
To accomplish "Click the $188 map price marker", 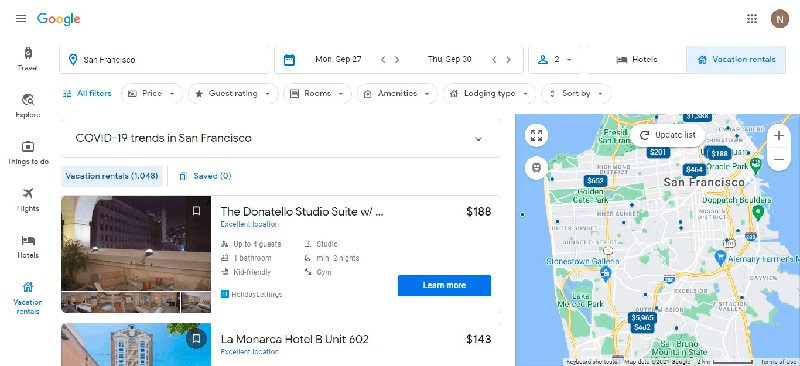I will pyautogui.click(x=719, y=154).
